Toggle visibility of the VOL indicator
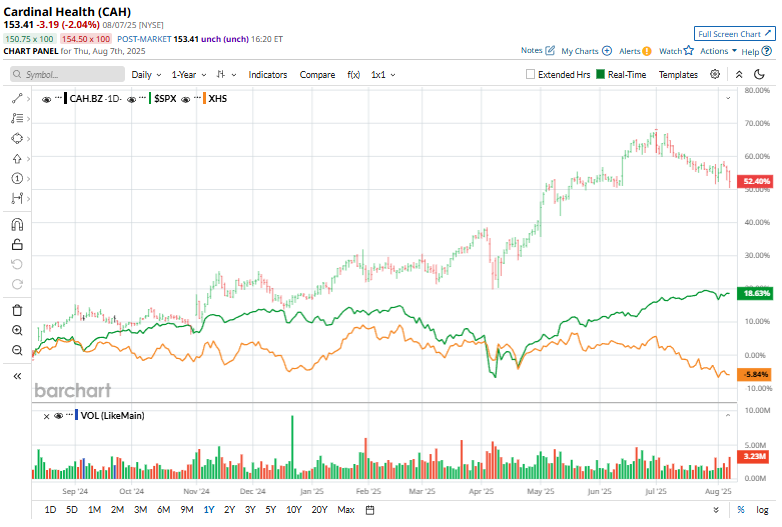This screenshot has height=527, width=782. pyautogui.click(x=58, y=416)
